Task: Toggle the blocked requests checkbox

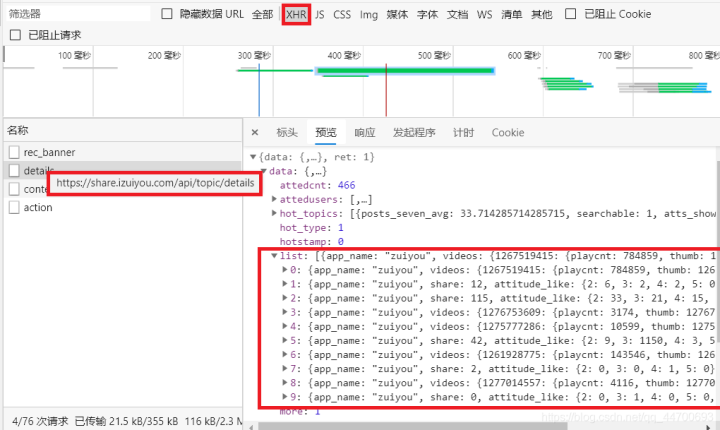Action: pos(15,35)
